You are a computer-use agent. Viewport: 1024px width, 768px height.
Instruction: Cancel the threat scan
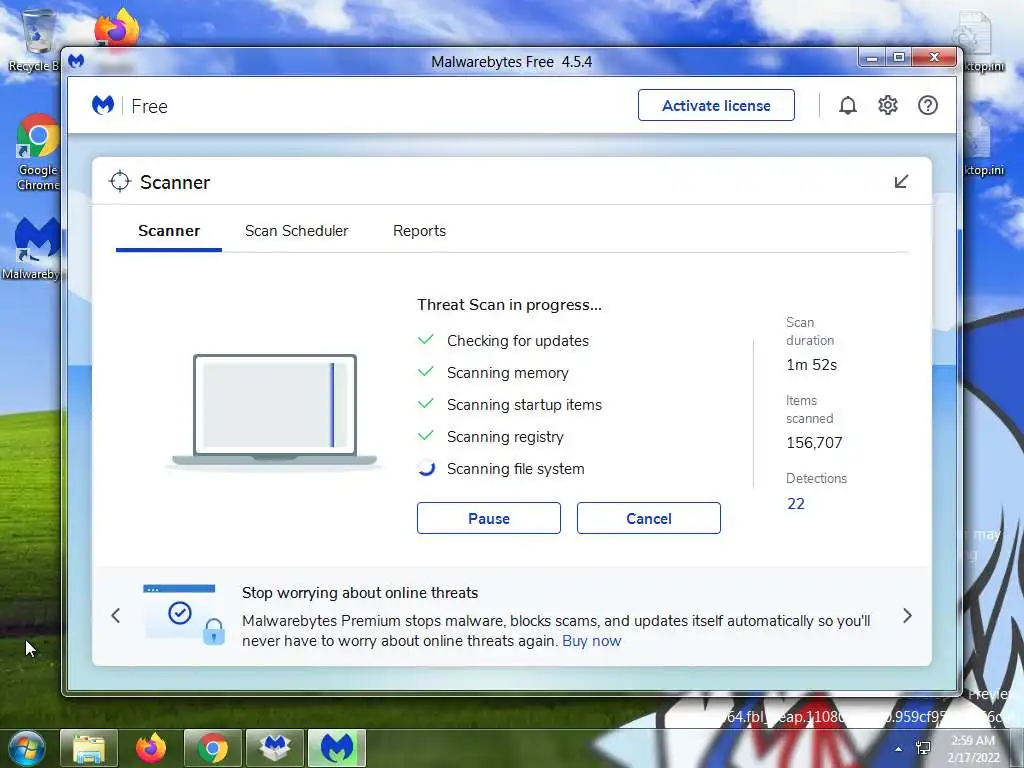point(648,518)
